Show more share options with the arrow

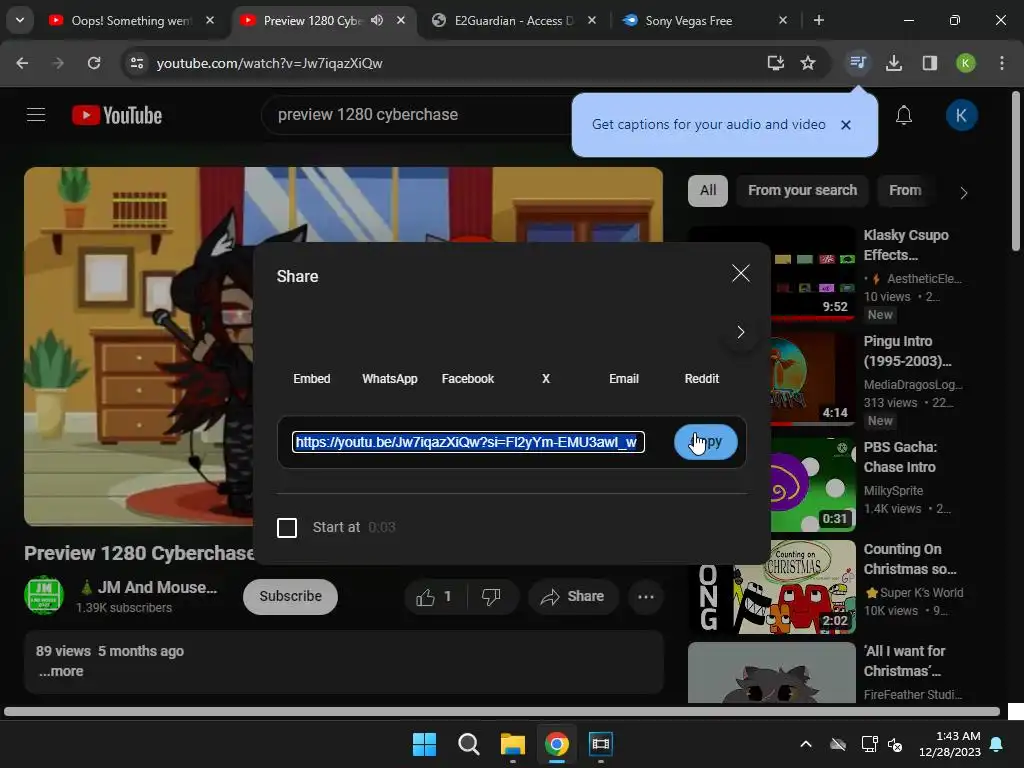pos(741,332)
